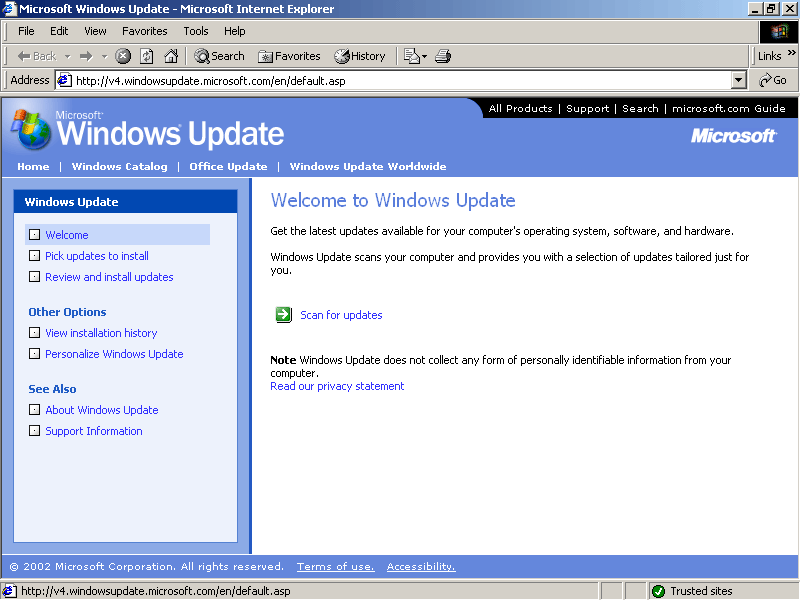Click inside the Address URL field

(400, 80)
